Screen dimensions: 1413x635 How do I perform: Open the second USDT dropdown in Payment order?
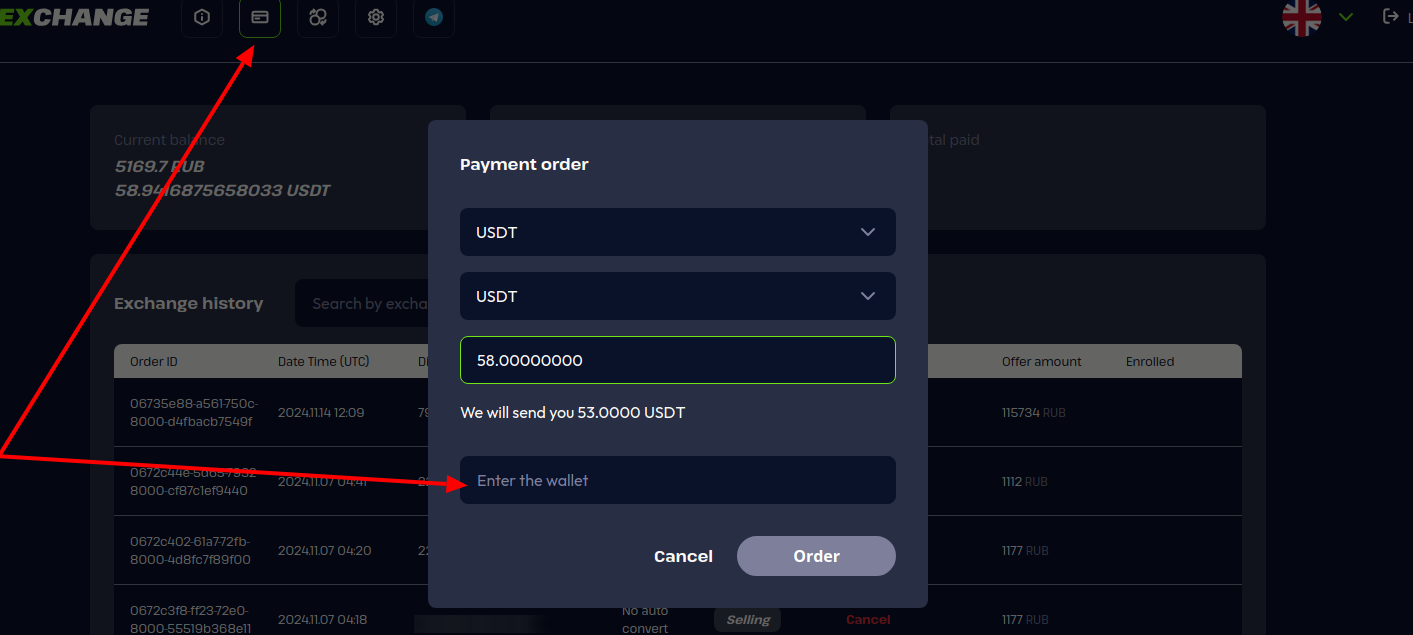click(677, 296)
